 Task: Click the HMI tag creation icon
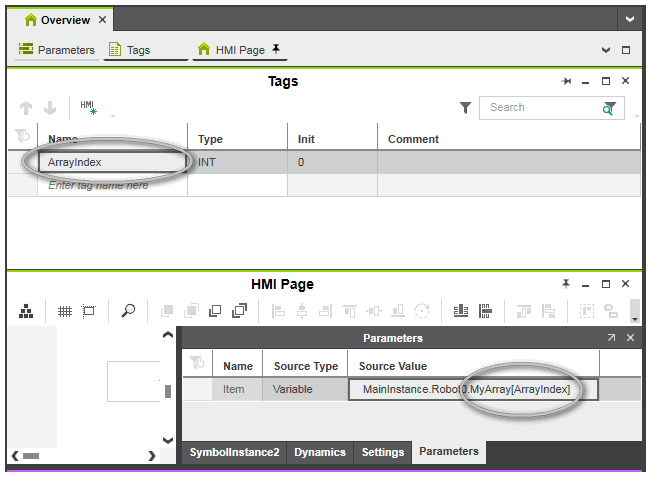pyautogui.click(x=87, y=108)
